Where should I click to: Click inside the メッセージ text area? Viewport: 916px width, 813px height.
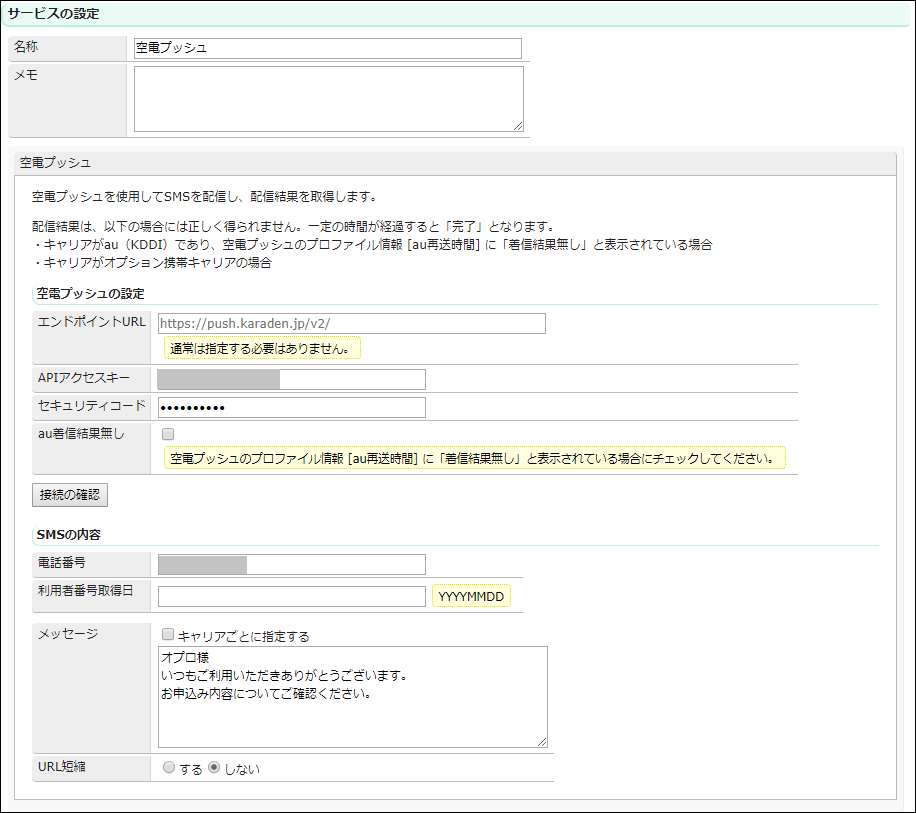(x=352, y=696)
